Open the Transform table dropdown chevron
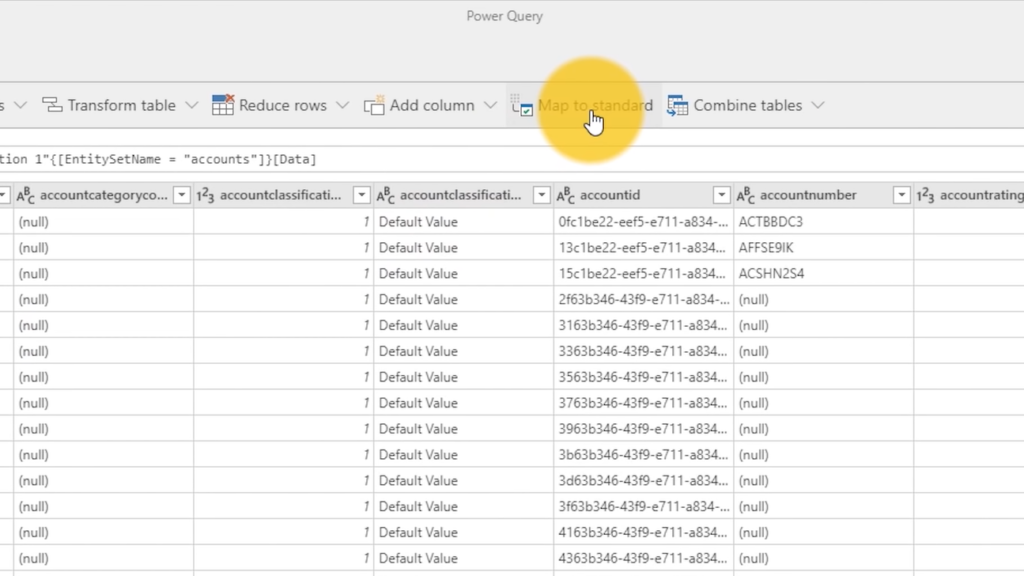The width and height of the screenshot is (1024, 576). point(190,105)
